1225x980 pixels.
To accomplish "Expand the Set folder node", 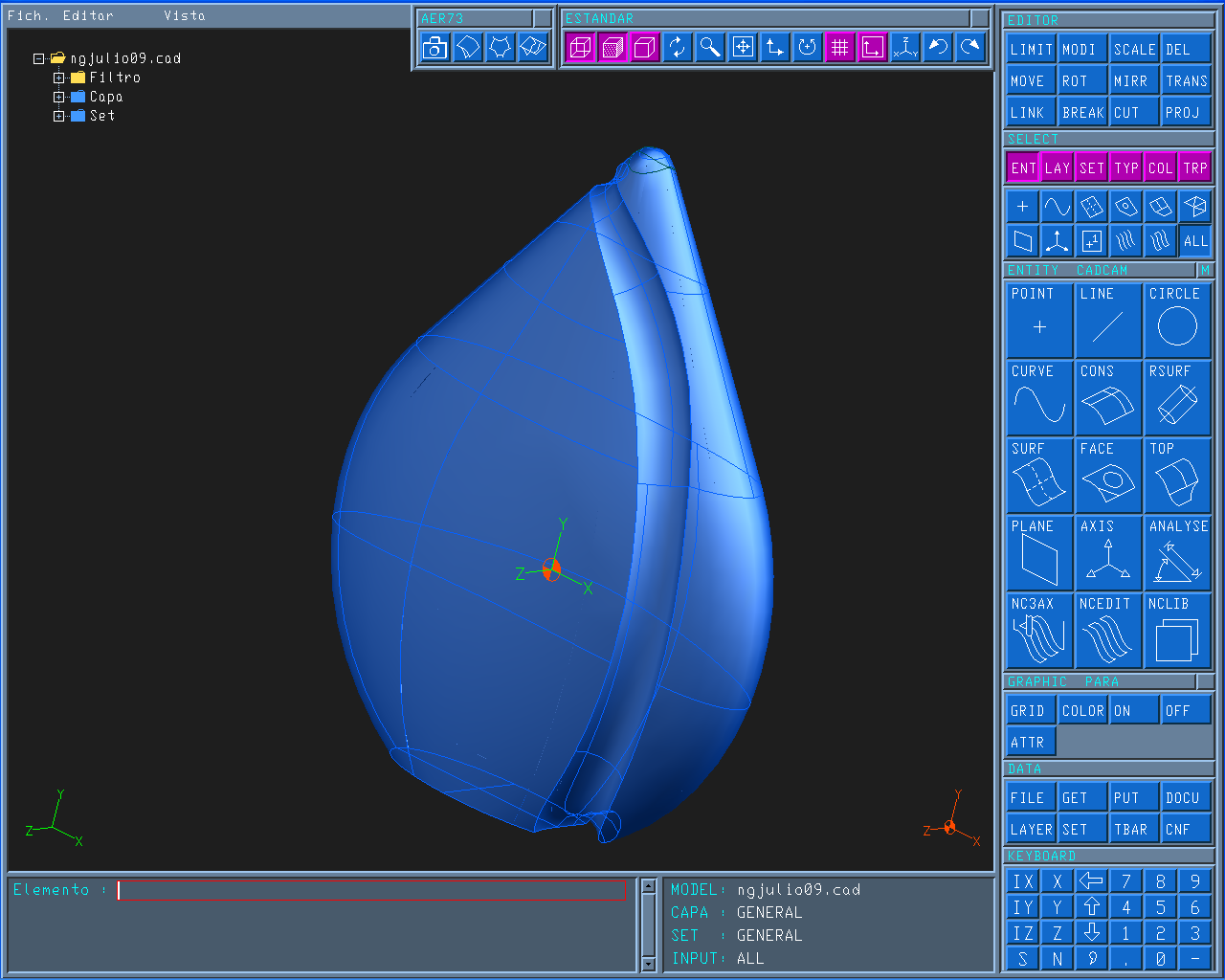I will click(59, 116).
